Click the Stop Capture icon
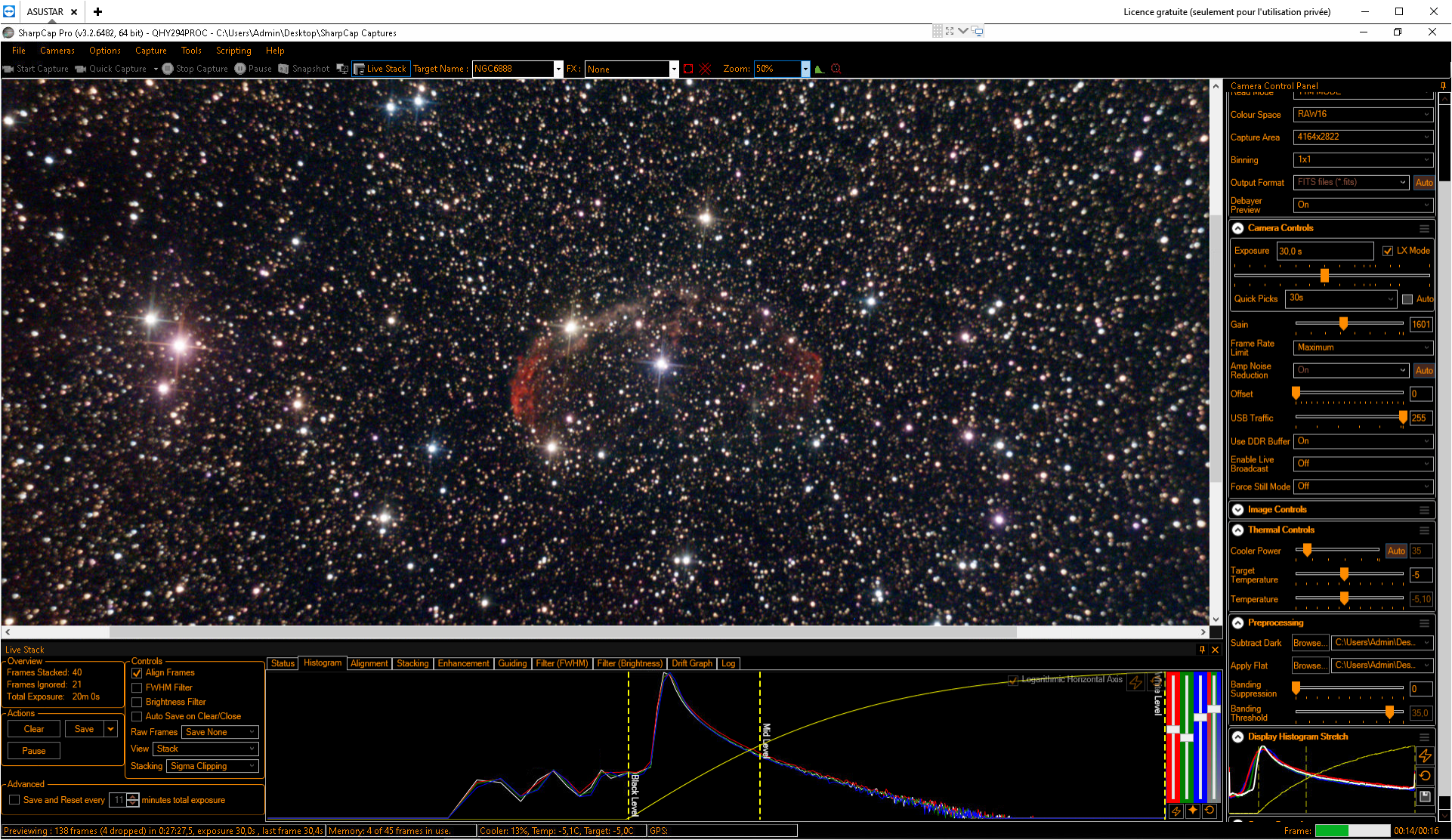Image resolution: width=1452 pixels, height=840 pixels. click(168, 69)
